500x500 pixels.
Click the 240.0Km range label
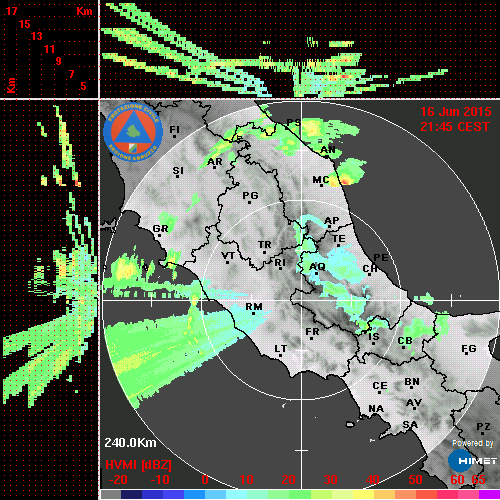point(130,443)
